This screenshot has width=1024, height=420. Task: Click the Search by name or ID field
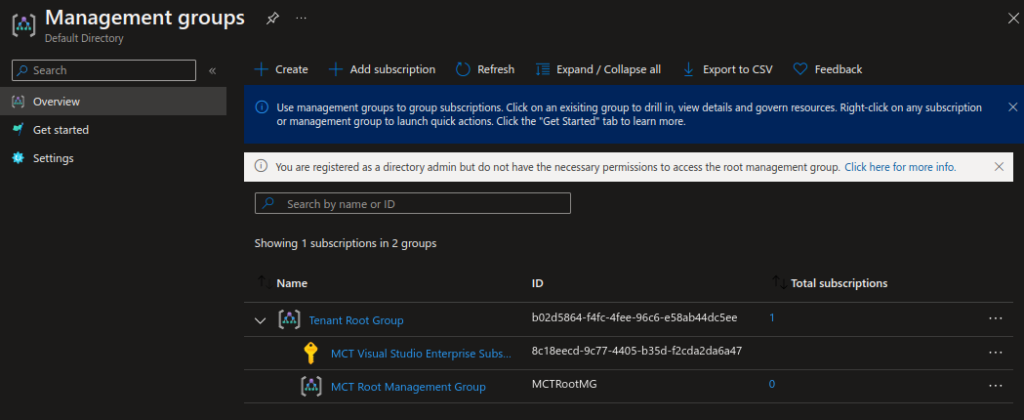point(413,203)
